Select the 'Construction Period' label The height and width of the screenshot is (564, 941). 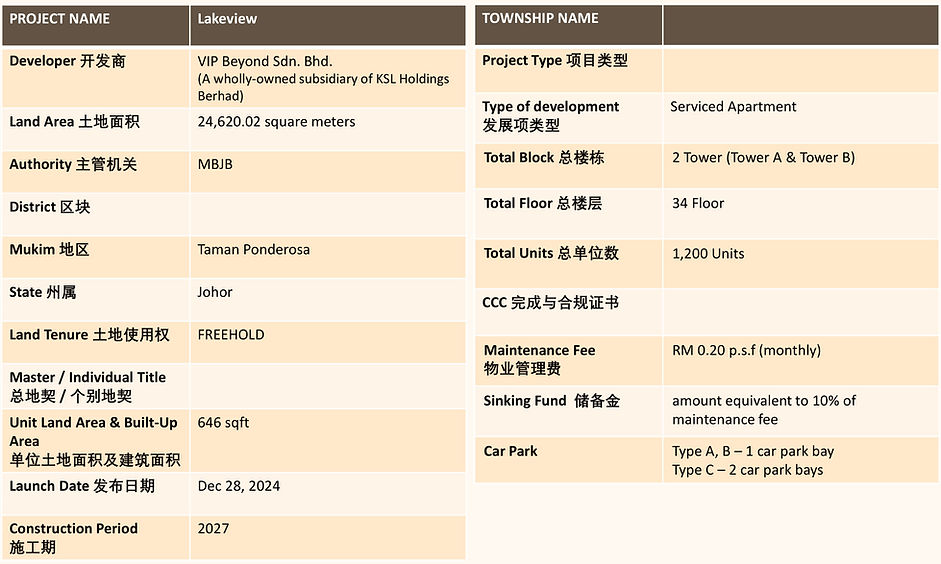[73, 529]
